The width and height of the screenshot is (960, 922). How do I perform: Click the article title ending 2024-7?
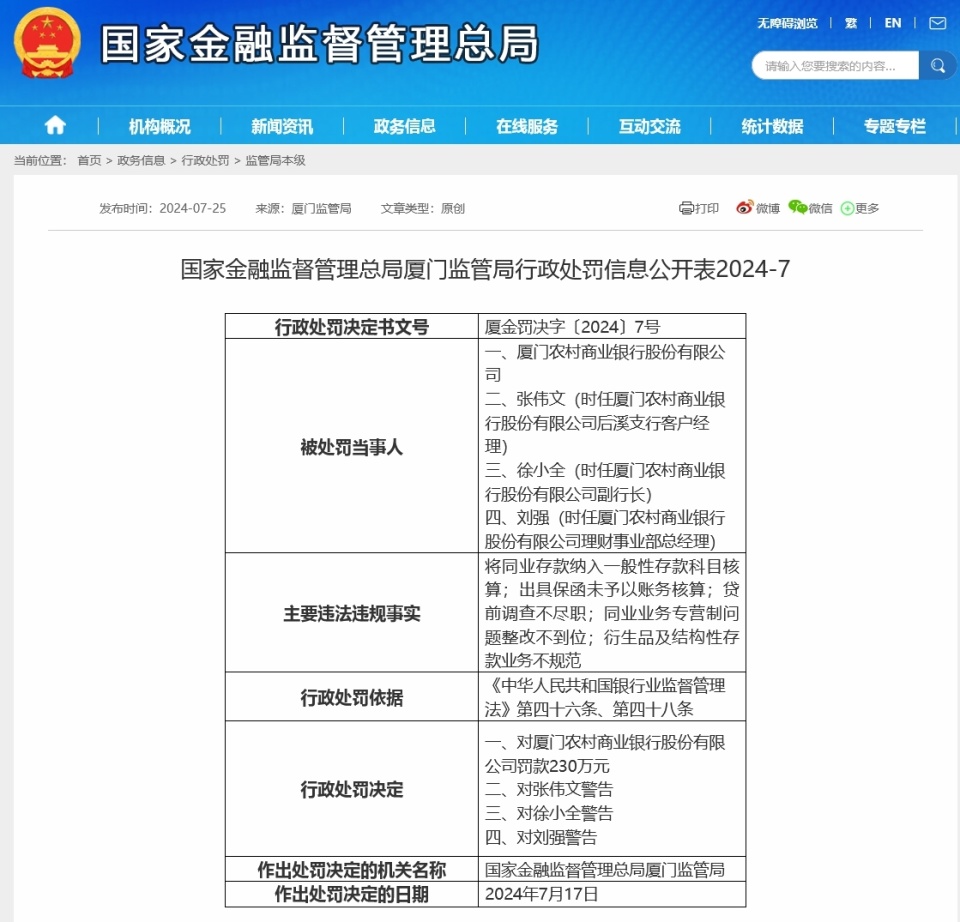(485, 269)
